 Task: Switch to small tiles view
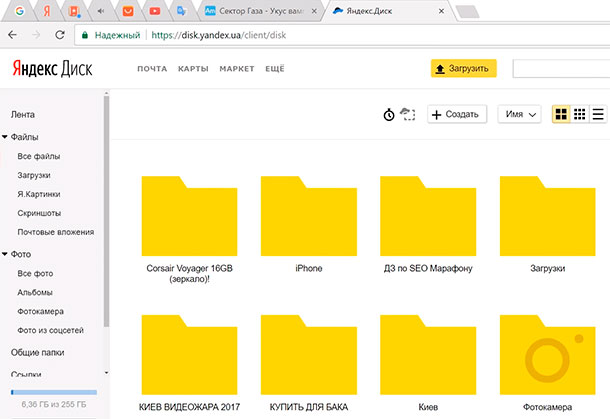(580, 115)
